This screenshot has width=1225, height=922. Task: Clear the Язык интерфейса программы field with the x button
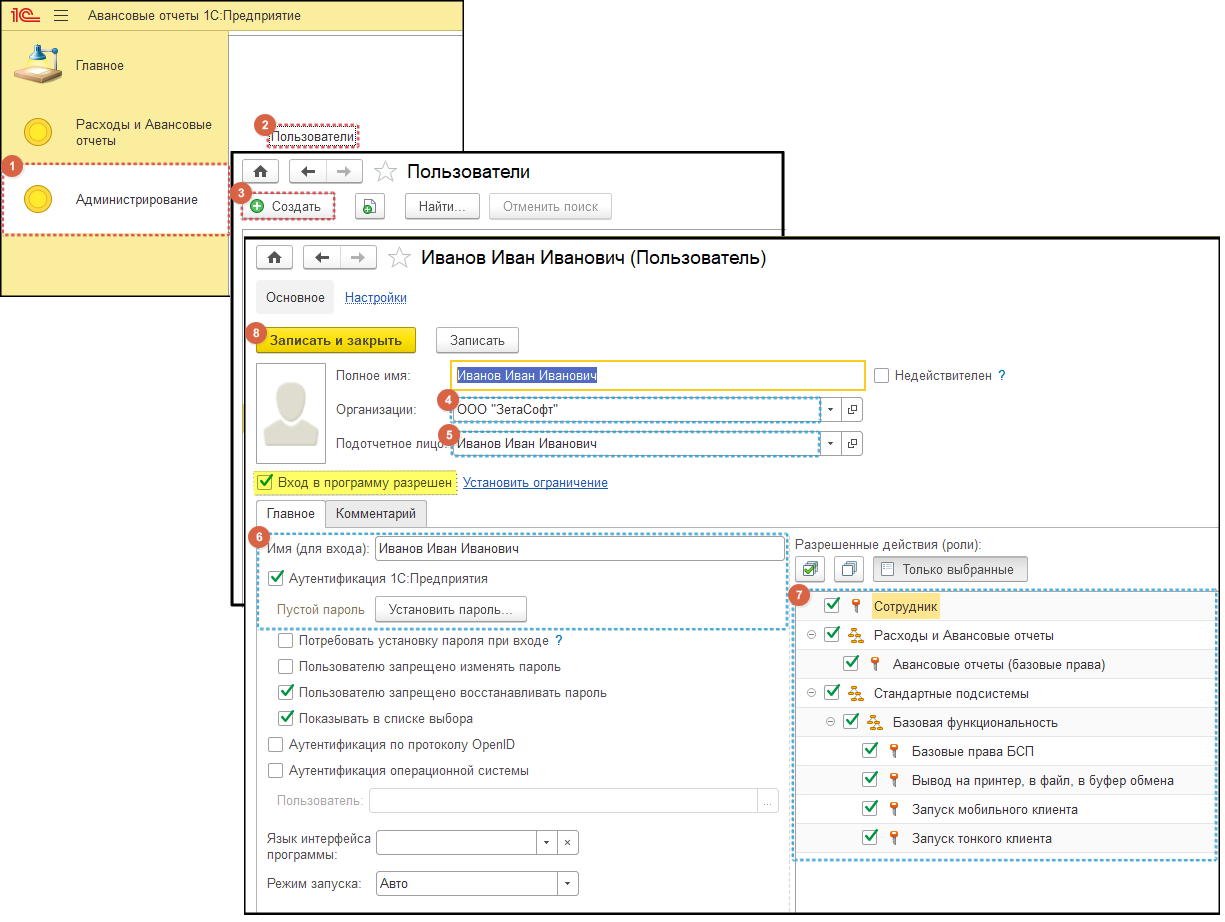(567, 843)
